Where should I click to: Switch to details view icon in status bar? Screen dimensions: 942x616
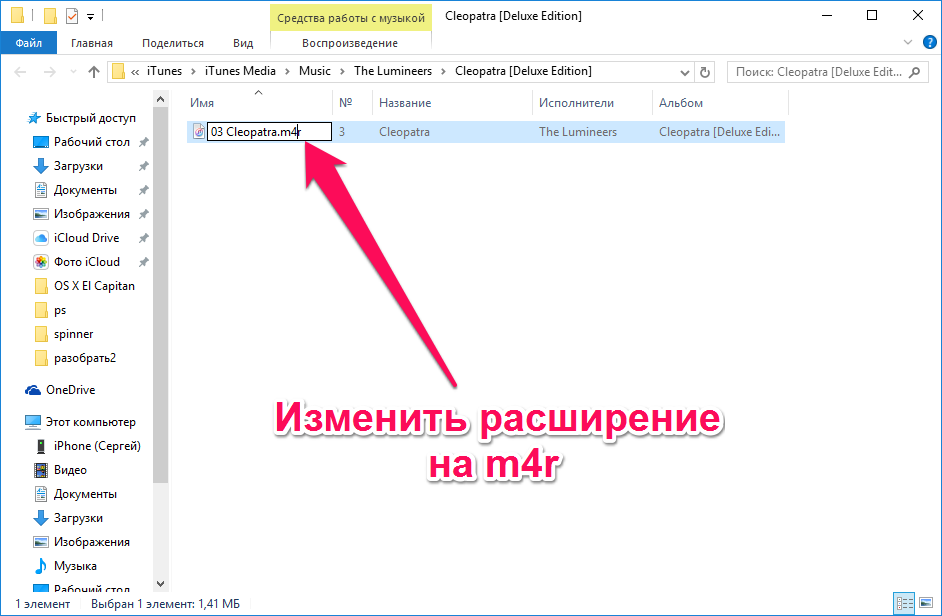point(904,603)
